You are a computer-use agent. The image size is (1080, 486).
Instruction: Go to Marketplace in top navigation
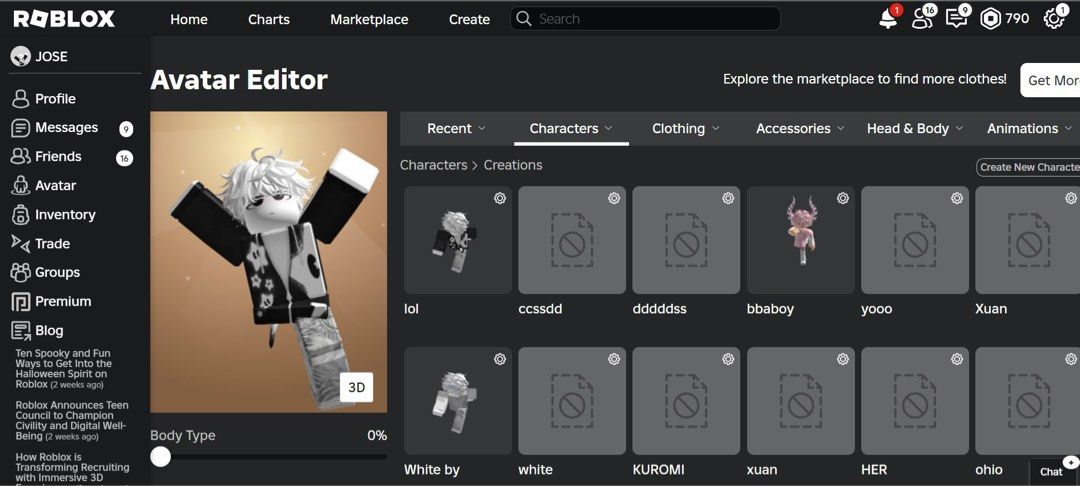tap(369, 19)
